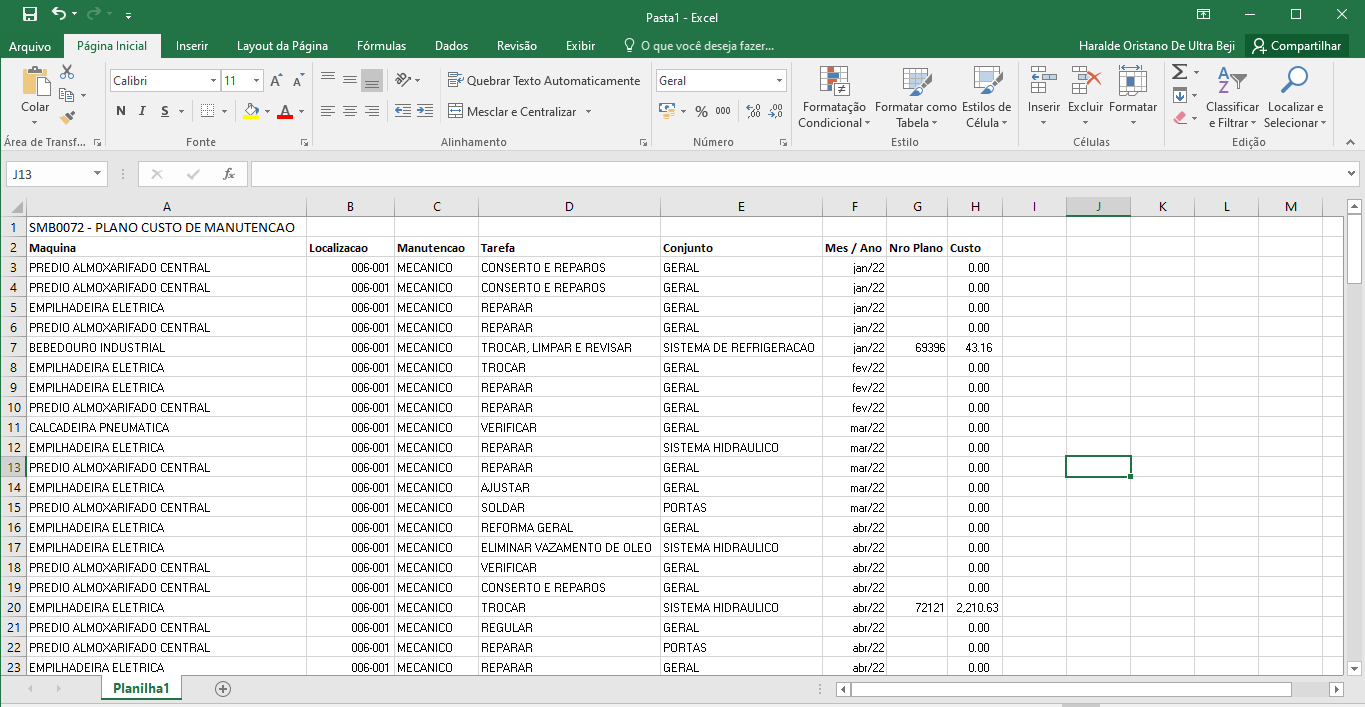The height and width of the screenshot is (707, 1365).
Task: Open the Arquivo menu
Action: click(x=30, y=46)
